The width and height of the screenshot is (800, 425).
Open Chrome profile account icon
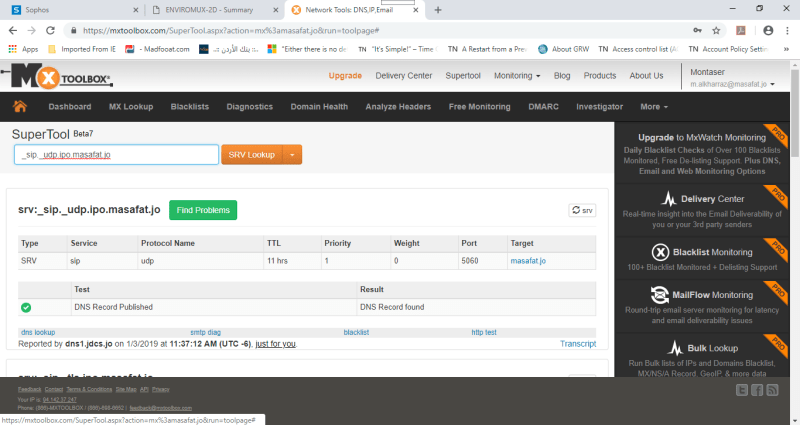pyautogui.click(x=768, y=31)
